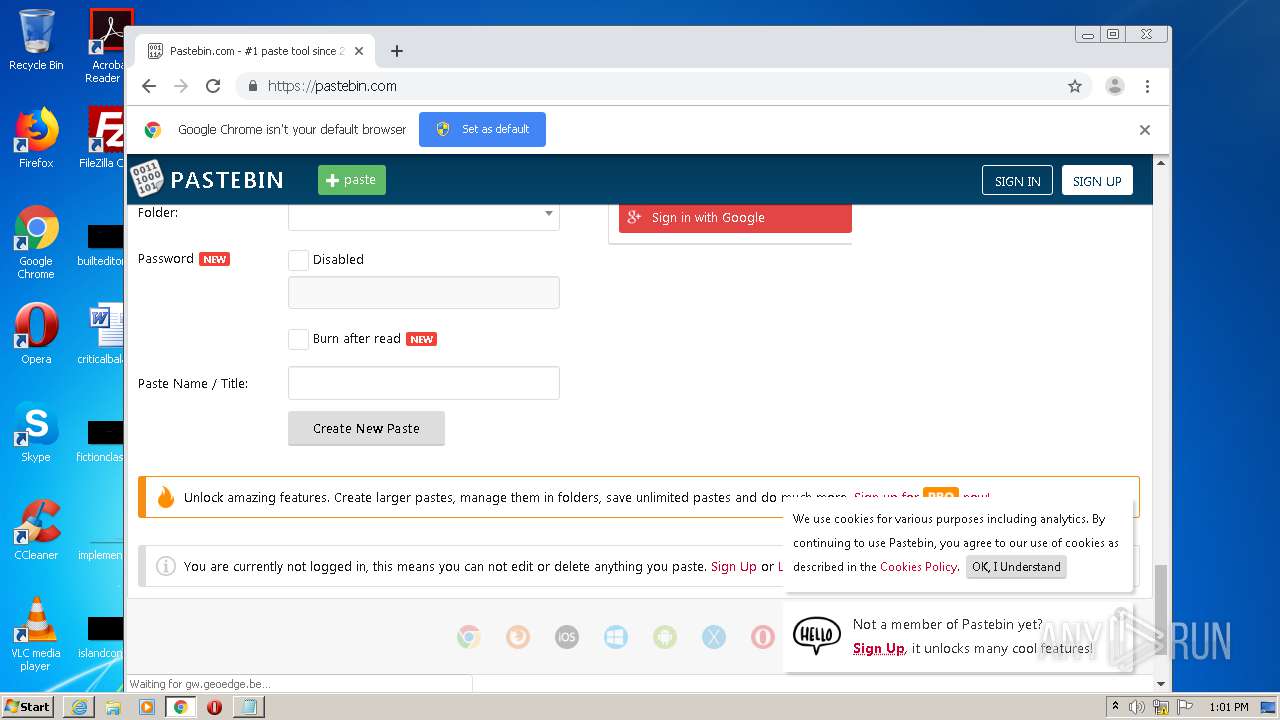Click the macOS X icon in footer

(713, 637)
